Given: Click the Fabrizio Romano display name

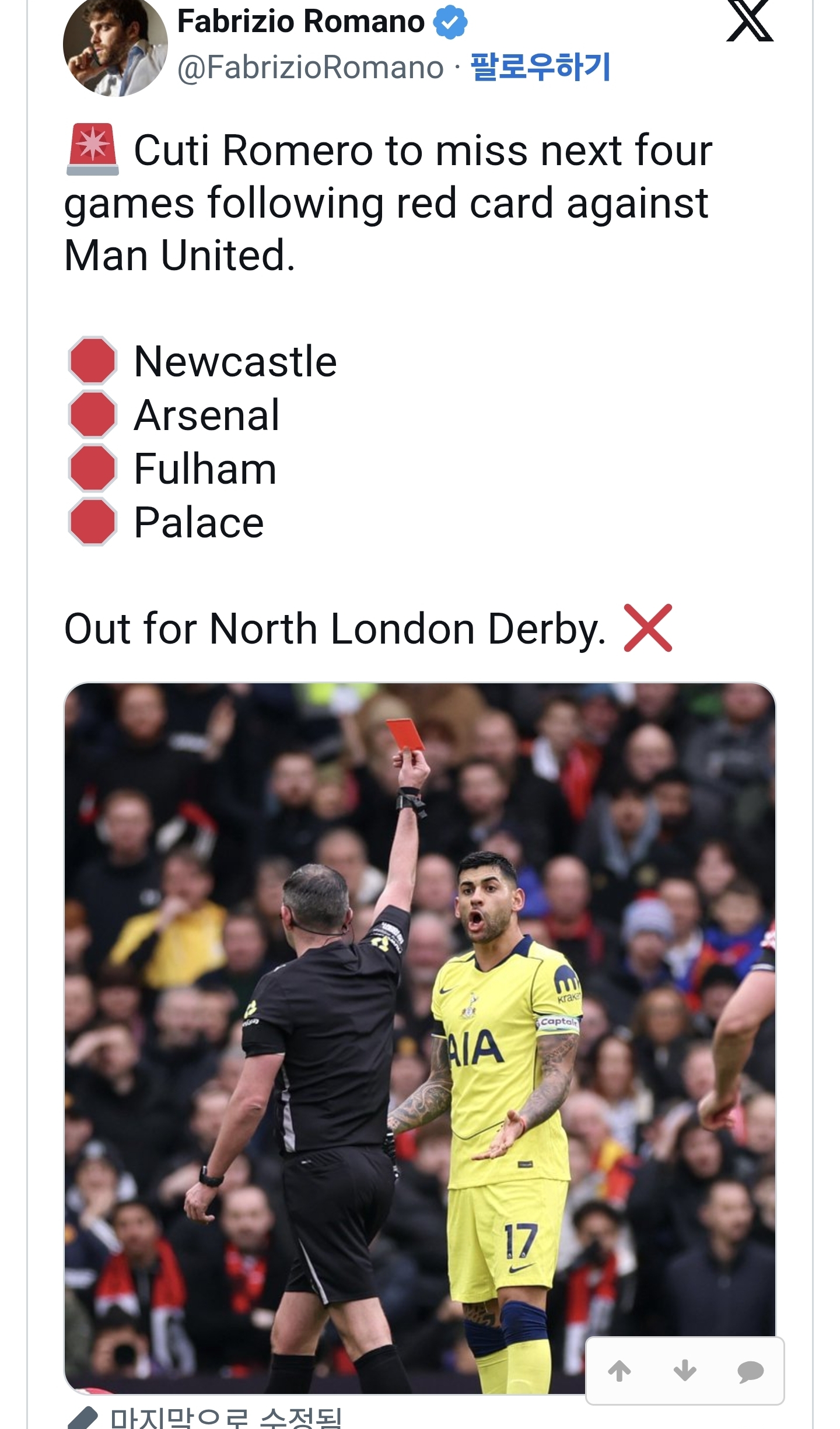Looking at the screenshot, I should coord(300,22).
